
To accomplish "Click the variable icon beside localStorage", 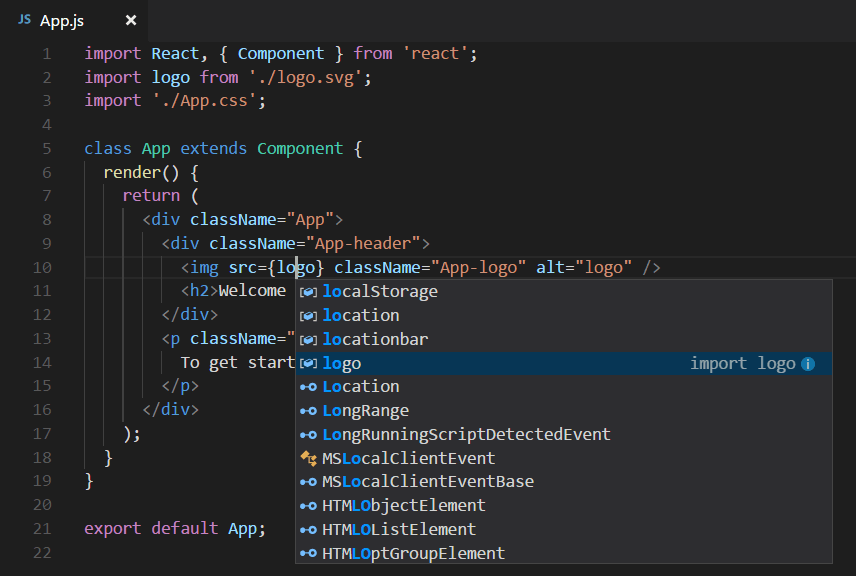I will click(308, 291).
